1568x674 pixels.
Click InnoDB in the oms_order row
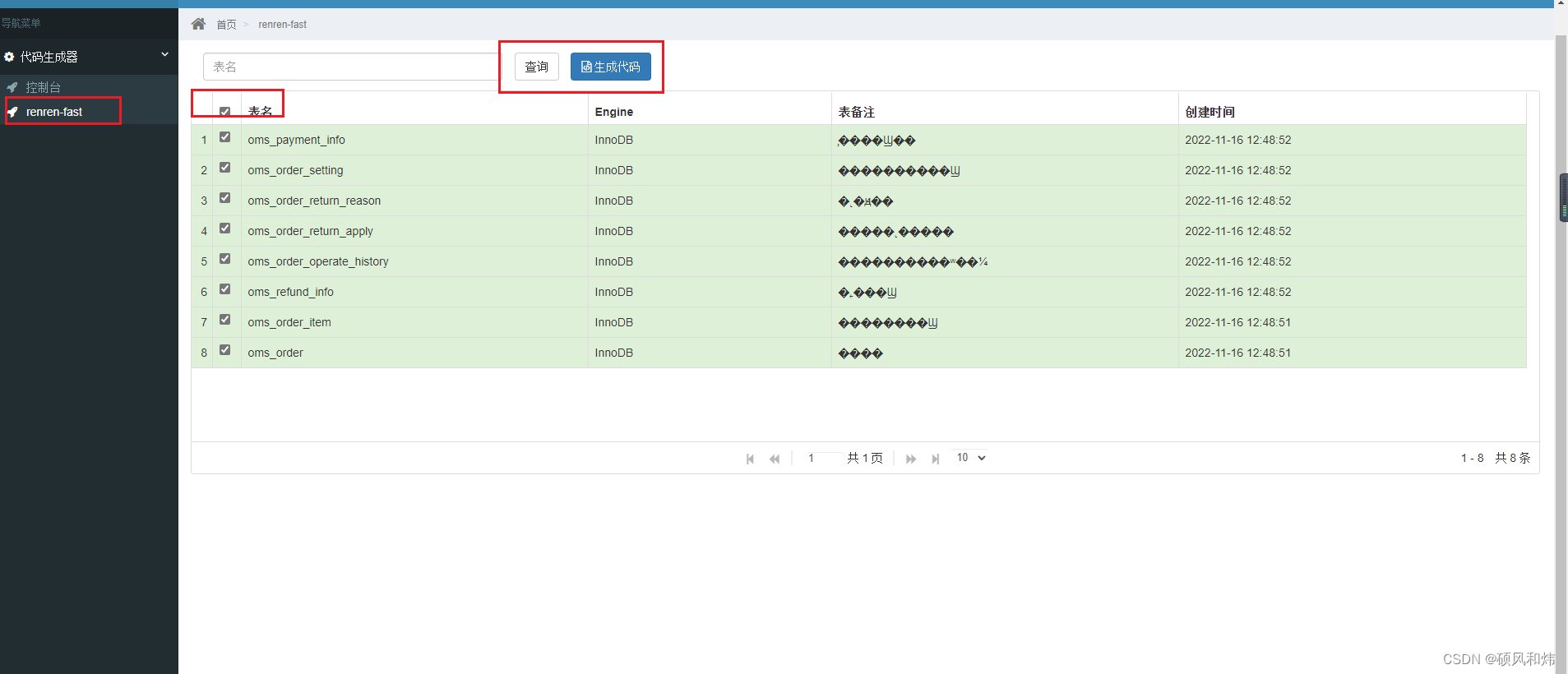click(614, 353)
